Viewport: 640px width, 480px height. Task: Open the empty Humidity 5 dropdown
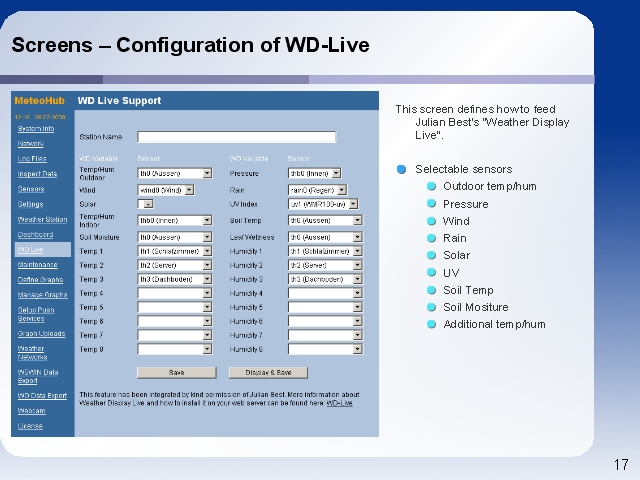point(325,307)
